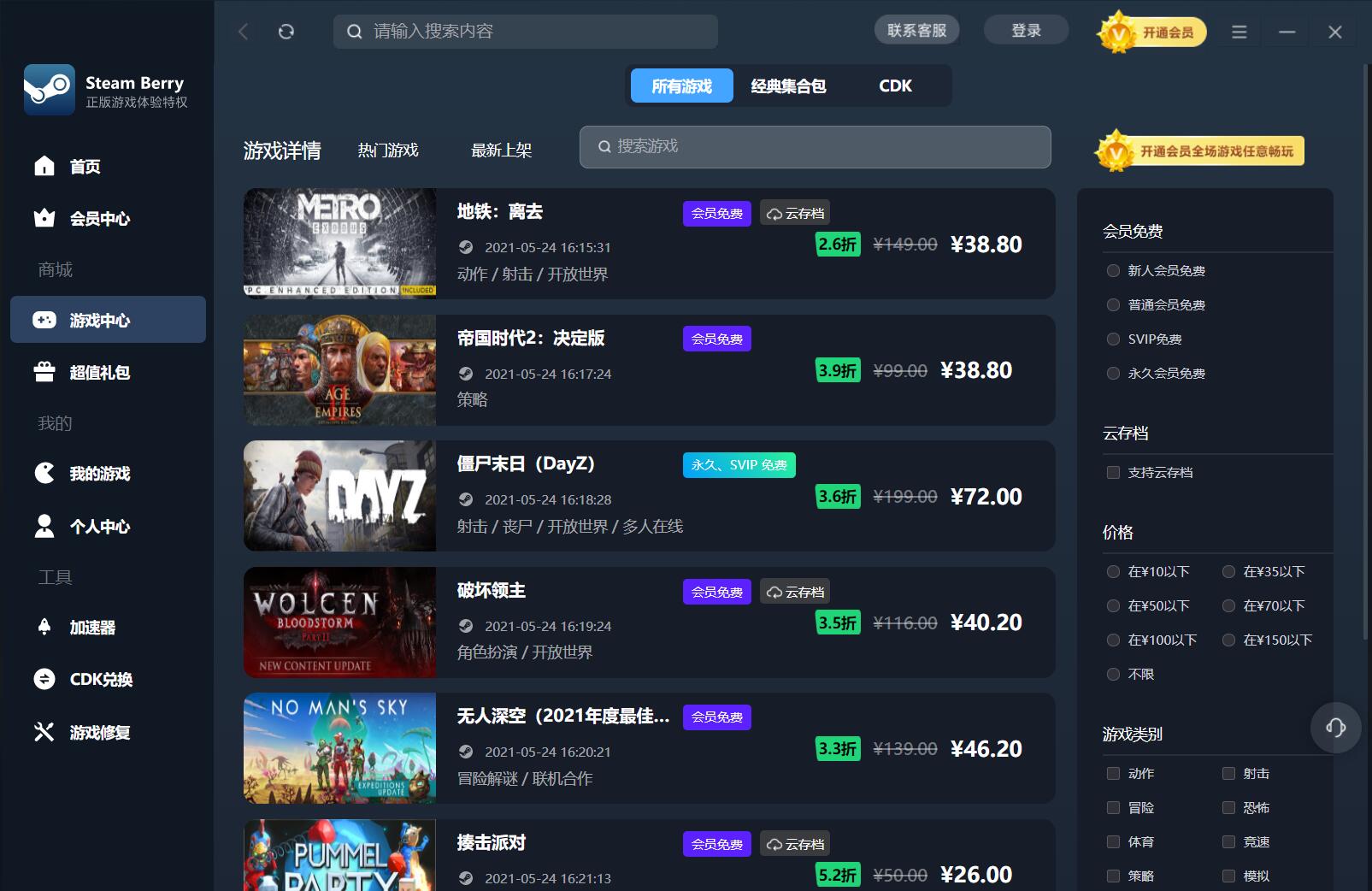The image size is (1372, 891).
Task: Click the Steam Berry logo
Action: click(50, 90)
